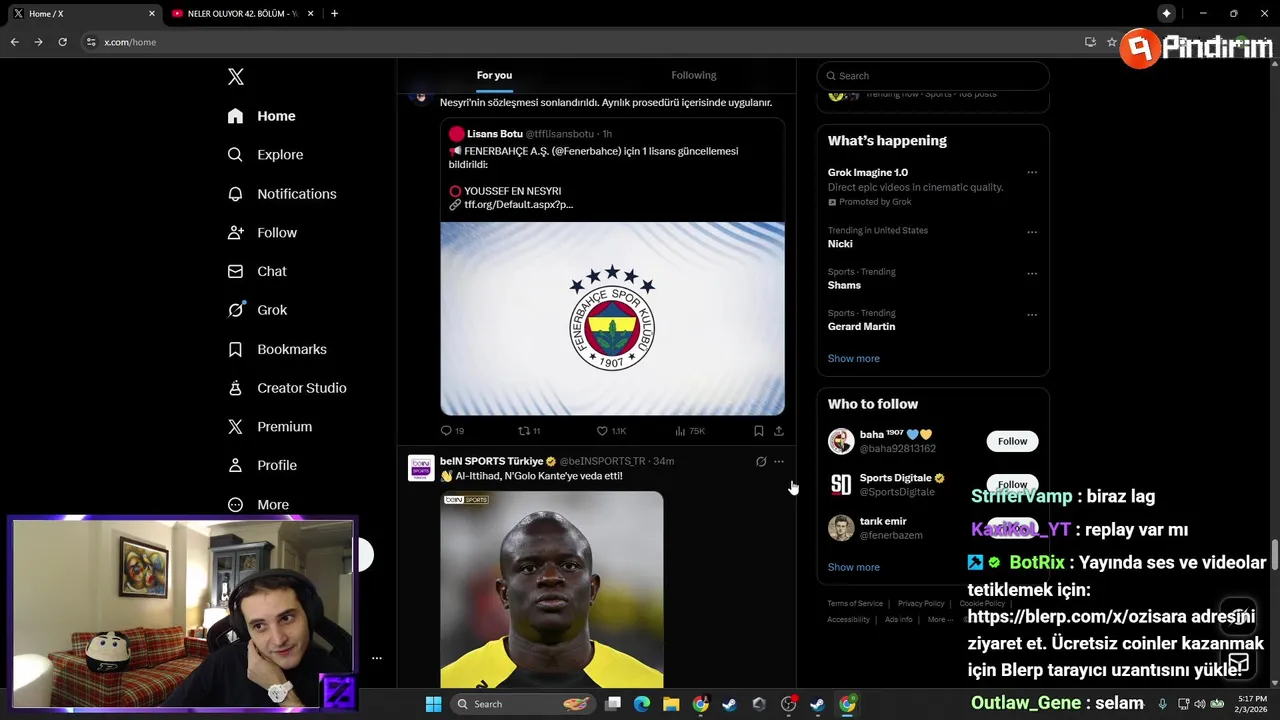Open Home from the sidebar

coord(261,116)
